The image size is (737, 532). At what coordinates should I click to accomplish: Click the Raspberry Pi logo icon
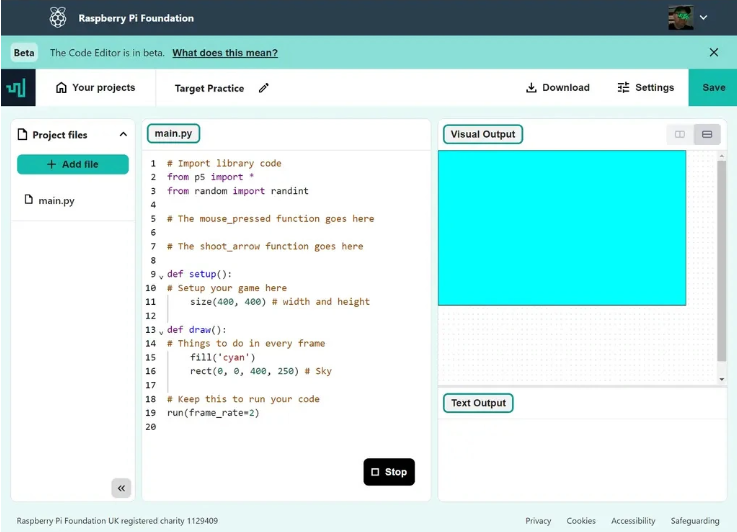(58, 18)
